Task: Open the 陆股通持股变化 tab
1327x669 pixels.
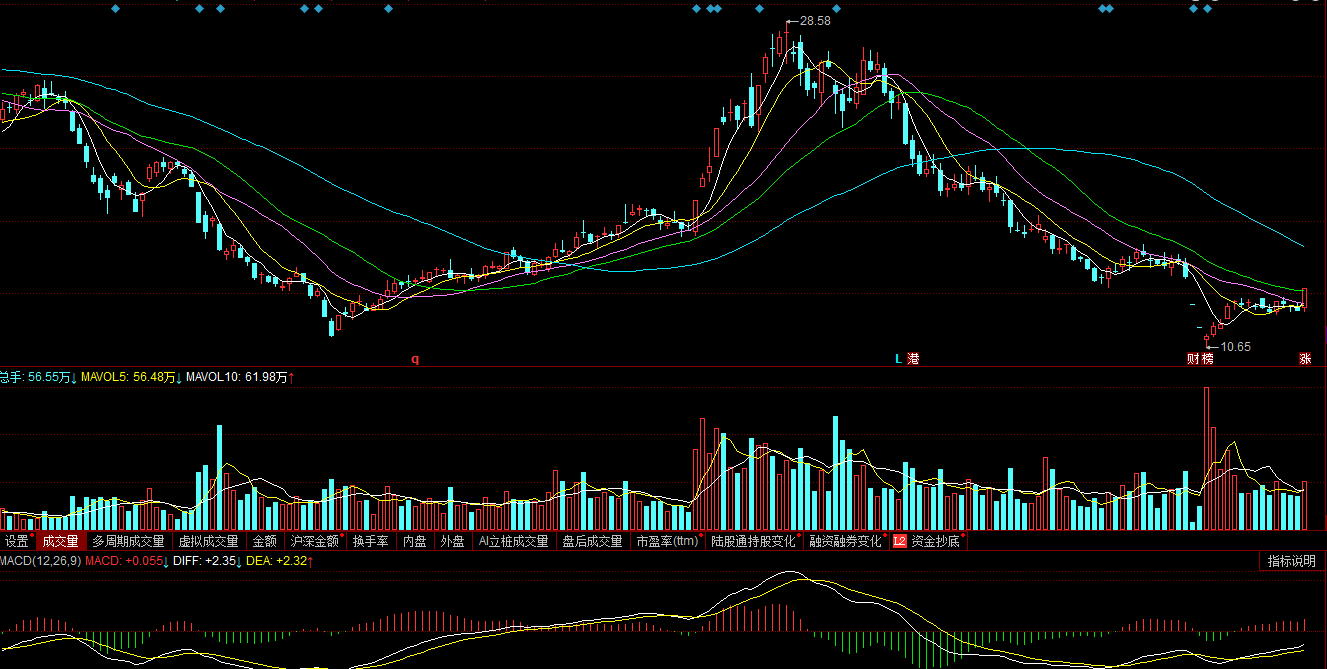Action: coord(753,541)
